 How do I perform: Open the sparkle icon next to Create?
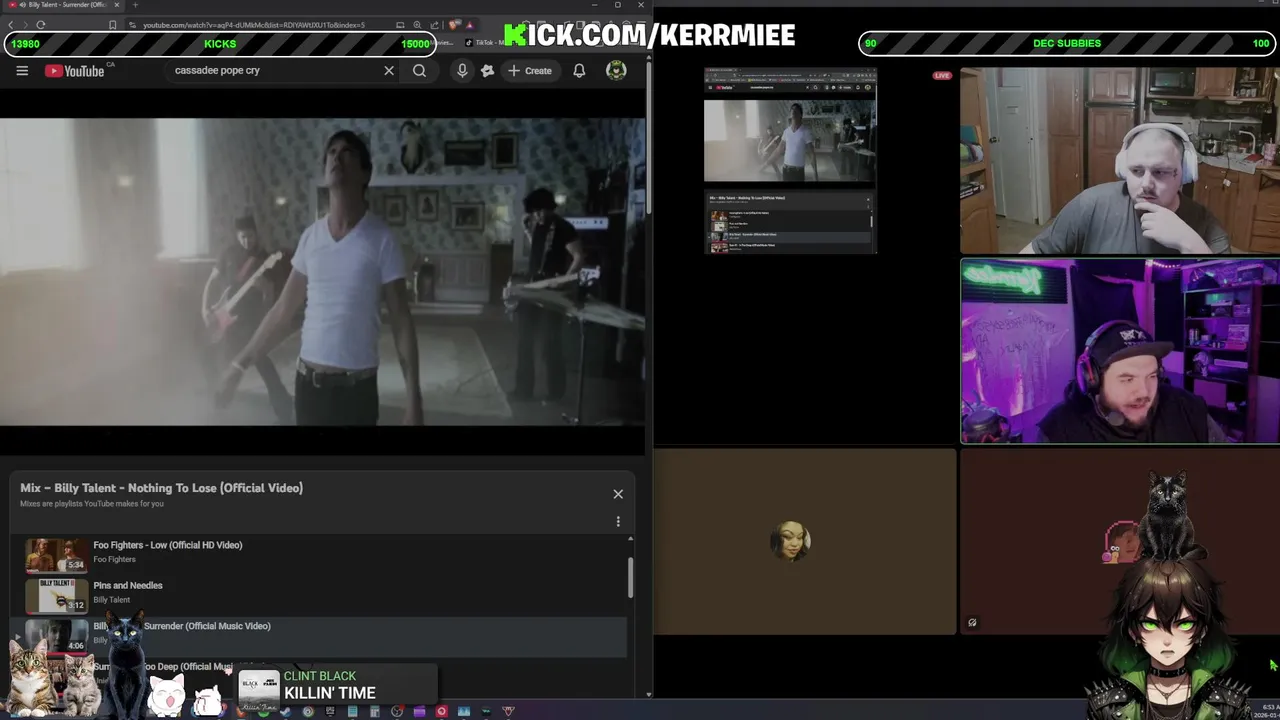coord(487,71)
